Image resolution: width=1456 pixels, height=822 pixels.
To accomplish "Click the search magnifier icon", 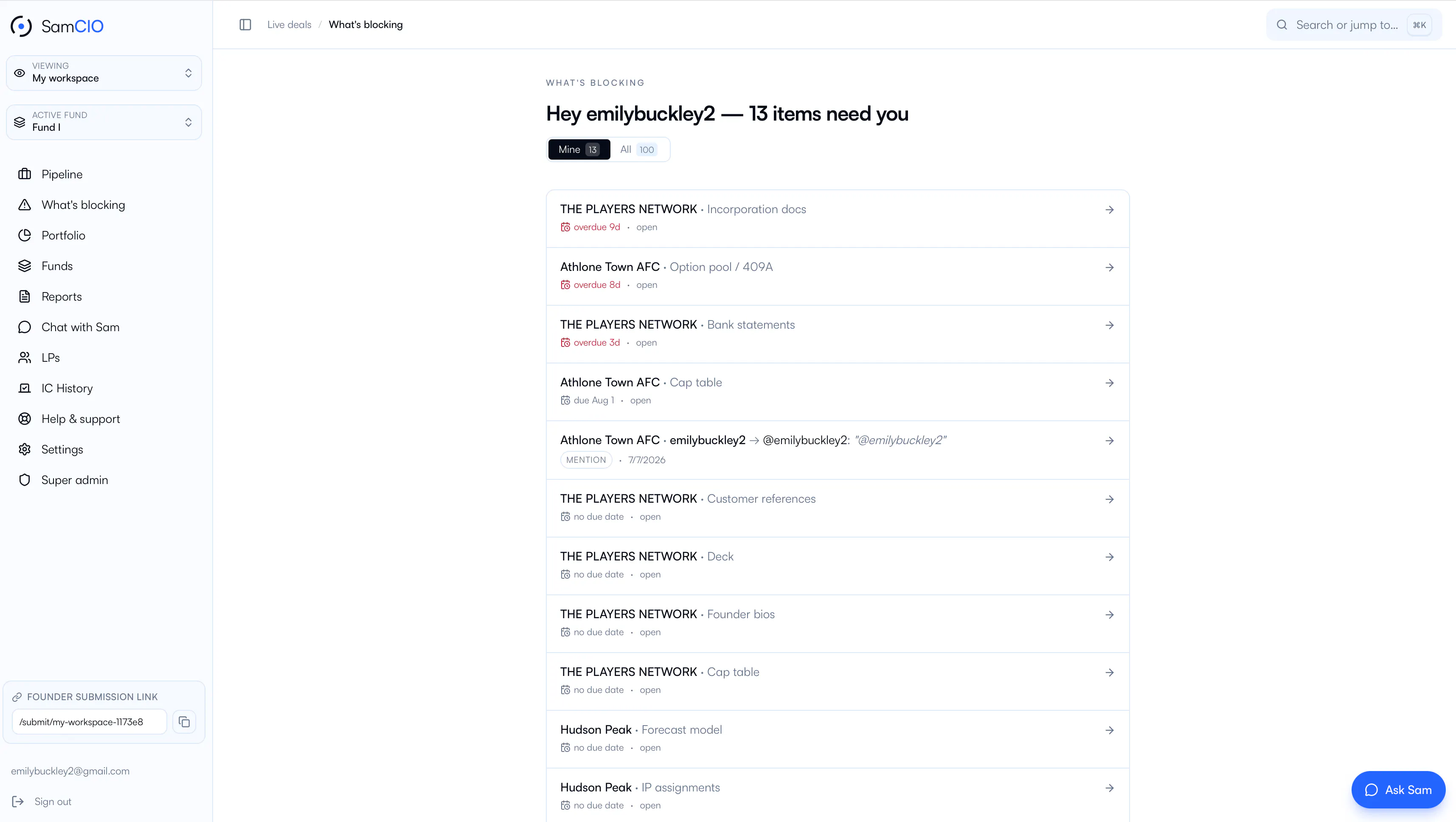I will pyautogui.click(x=1282, y=25).
